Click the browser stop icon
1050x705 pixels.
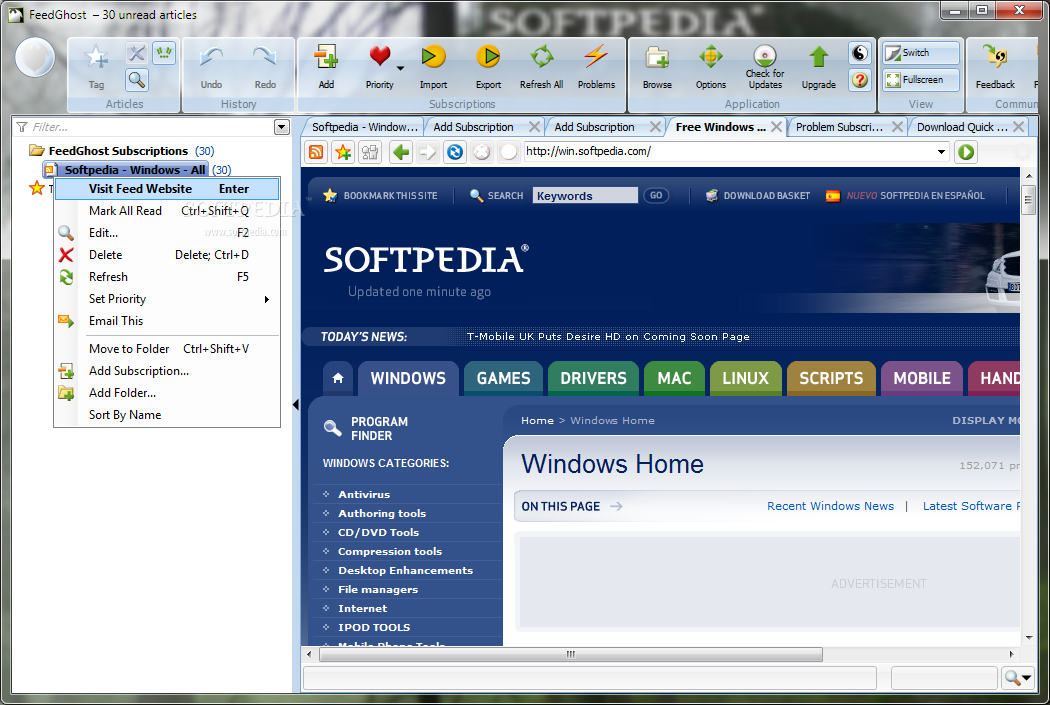point(481,152)
